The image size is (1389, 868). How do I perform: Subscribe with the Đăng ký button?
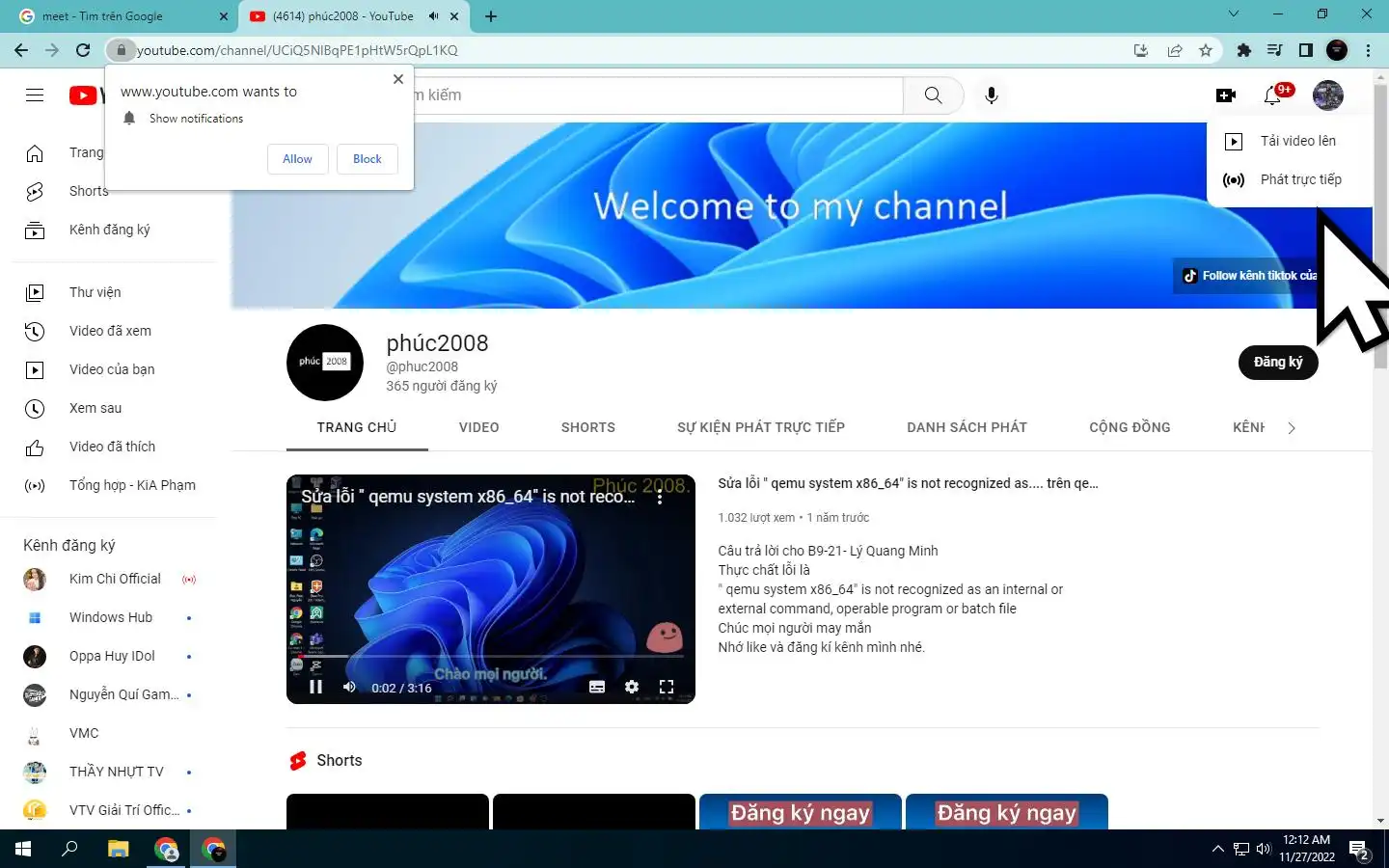point(1278,362)
